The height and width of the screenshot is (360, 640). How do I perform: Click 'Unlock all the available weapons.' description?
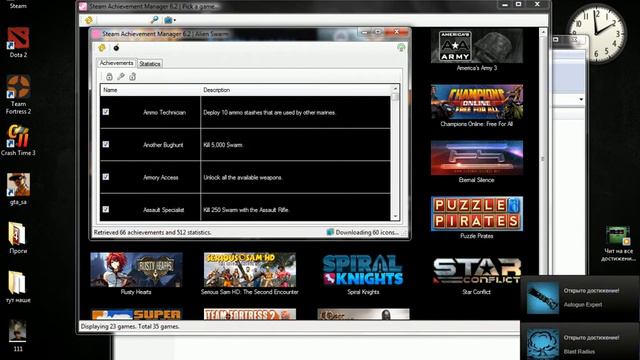243,178
